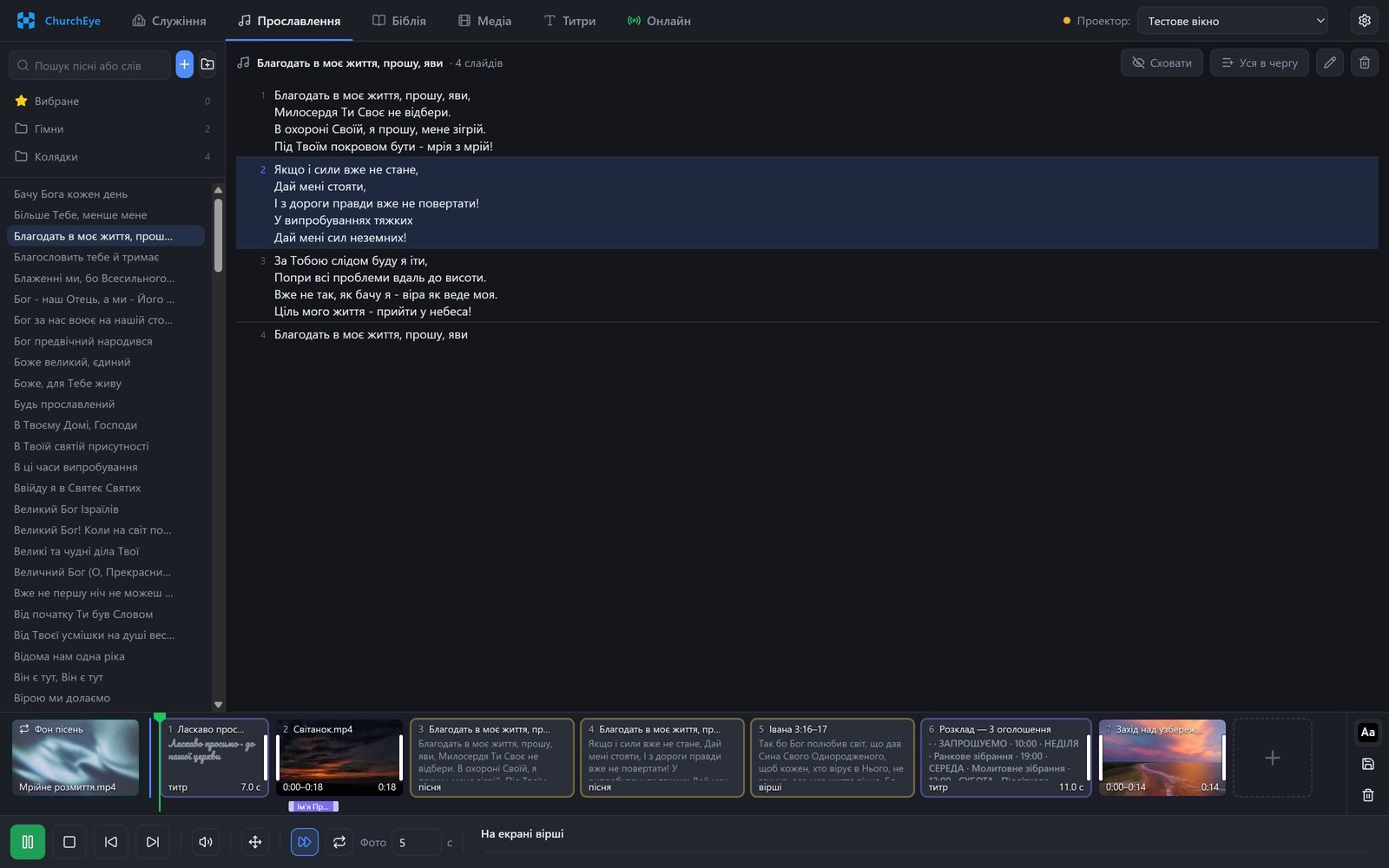Click the song list scrollbar down arrow
1389x868 pixels.
click(x=218, y=705)
